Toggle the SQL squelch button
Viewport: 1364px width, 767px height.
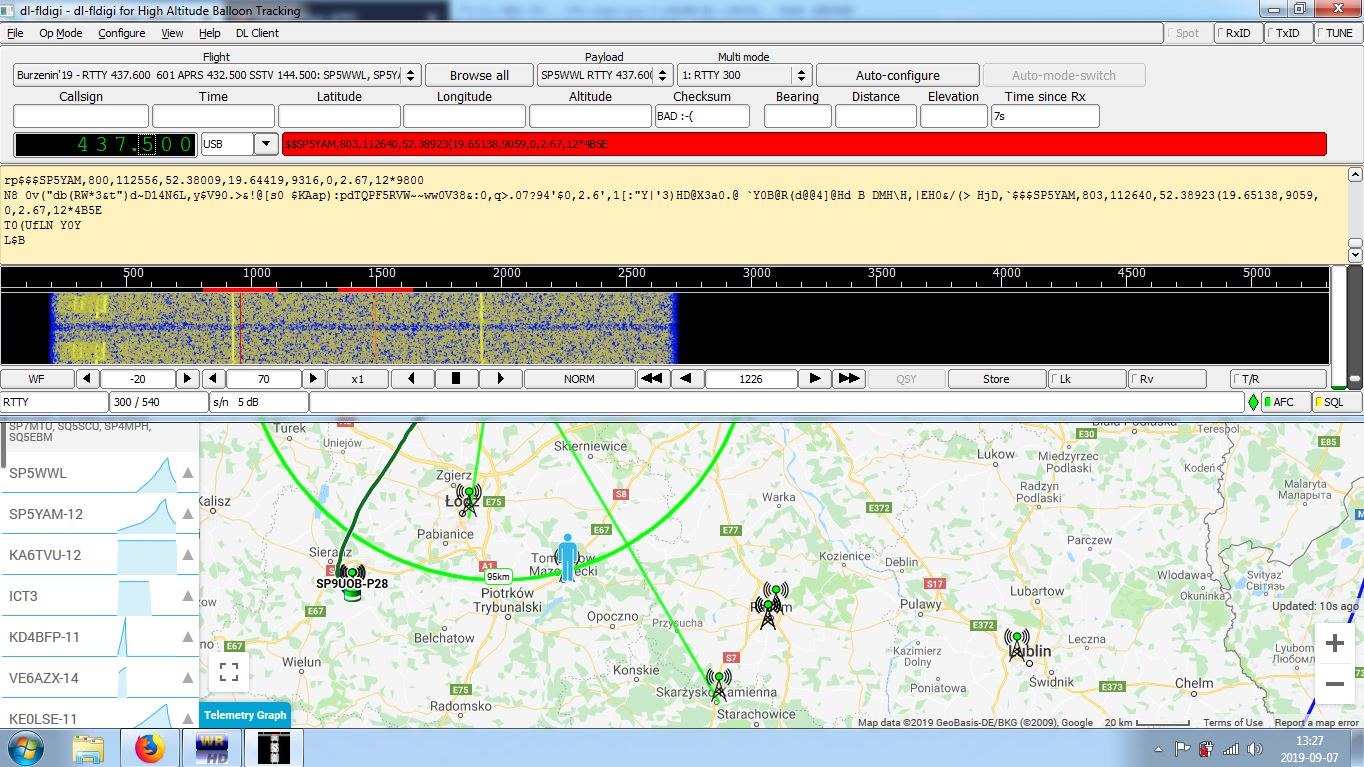[x=1335, y=402]
